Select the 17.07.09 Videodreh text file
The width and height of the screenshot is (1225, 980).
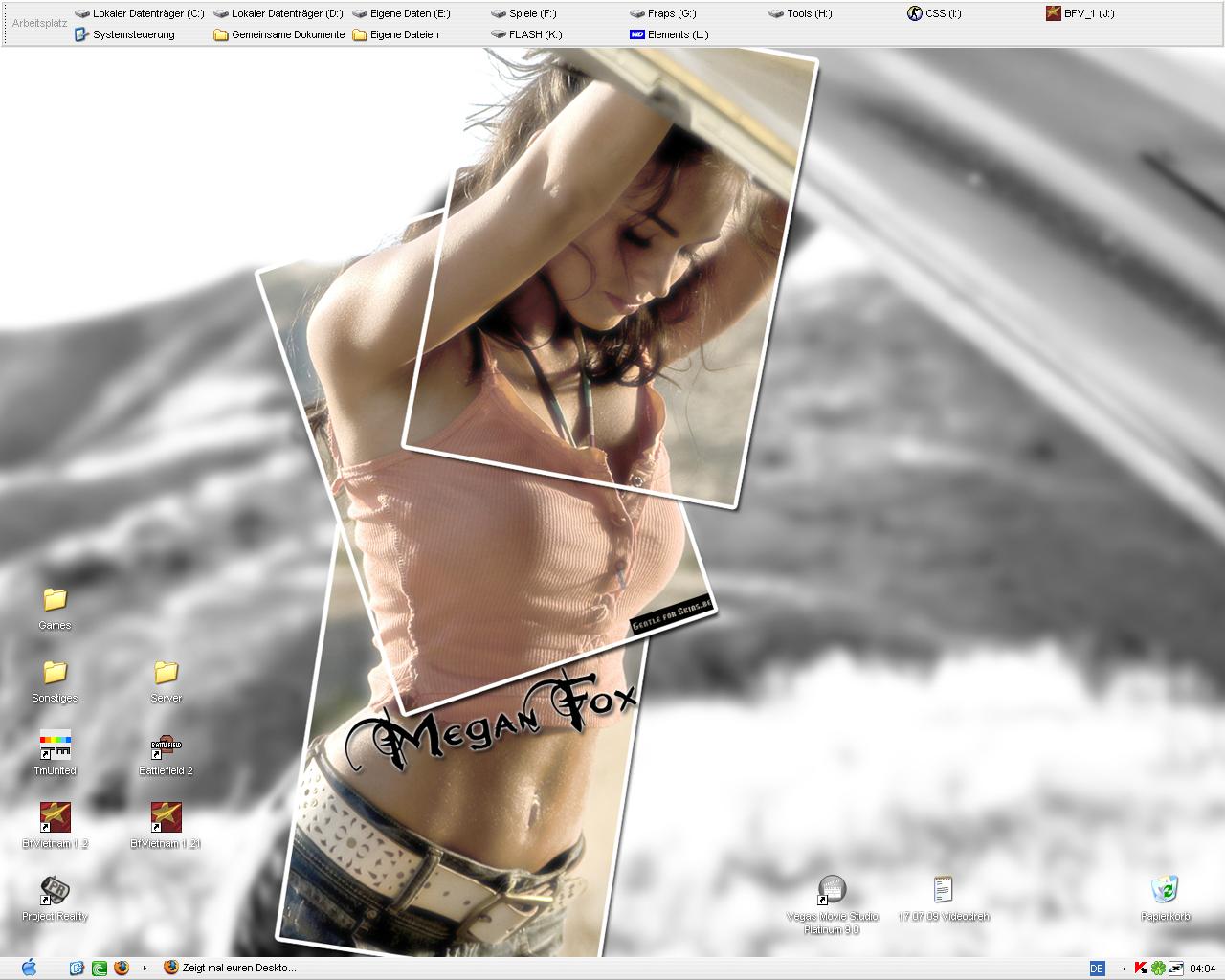click(944, 899)
